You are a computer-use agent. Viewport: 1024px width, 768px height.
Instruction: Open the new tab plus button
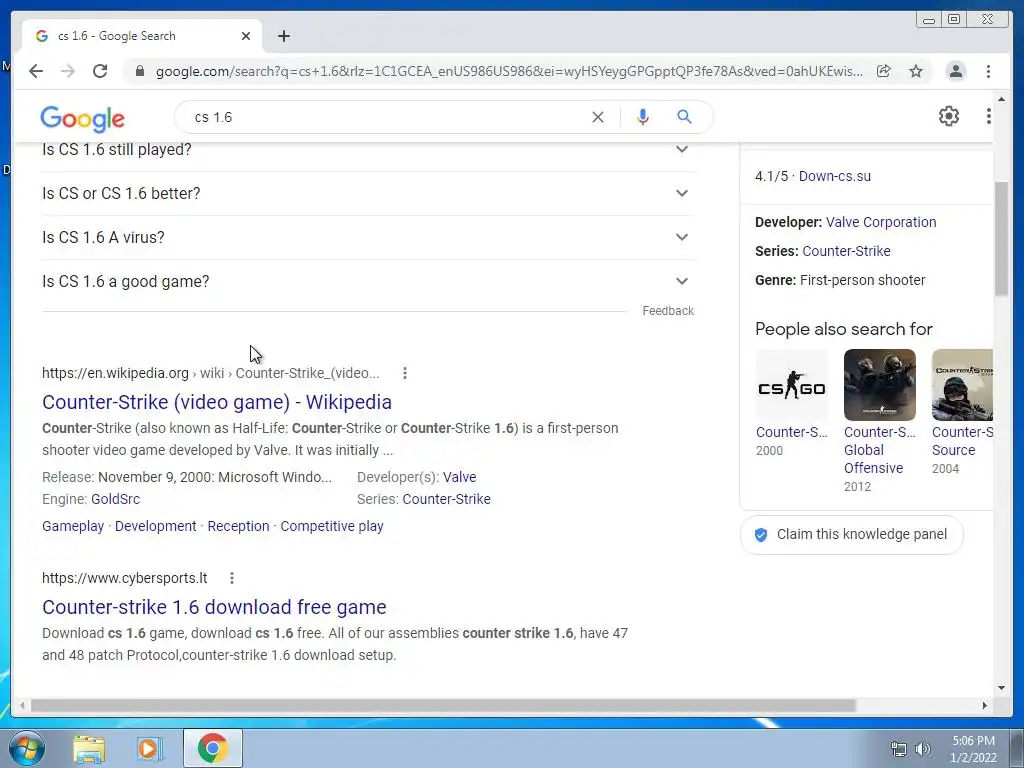[283, 36]
